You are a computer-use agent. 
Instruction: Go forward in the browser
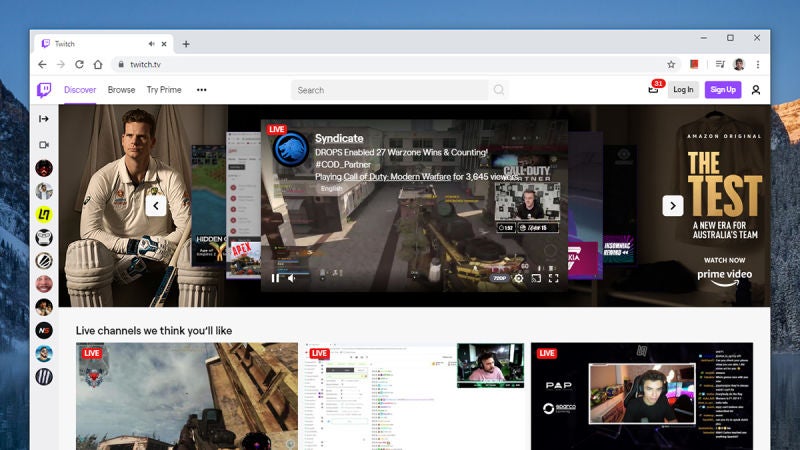tap(61, 64)
